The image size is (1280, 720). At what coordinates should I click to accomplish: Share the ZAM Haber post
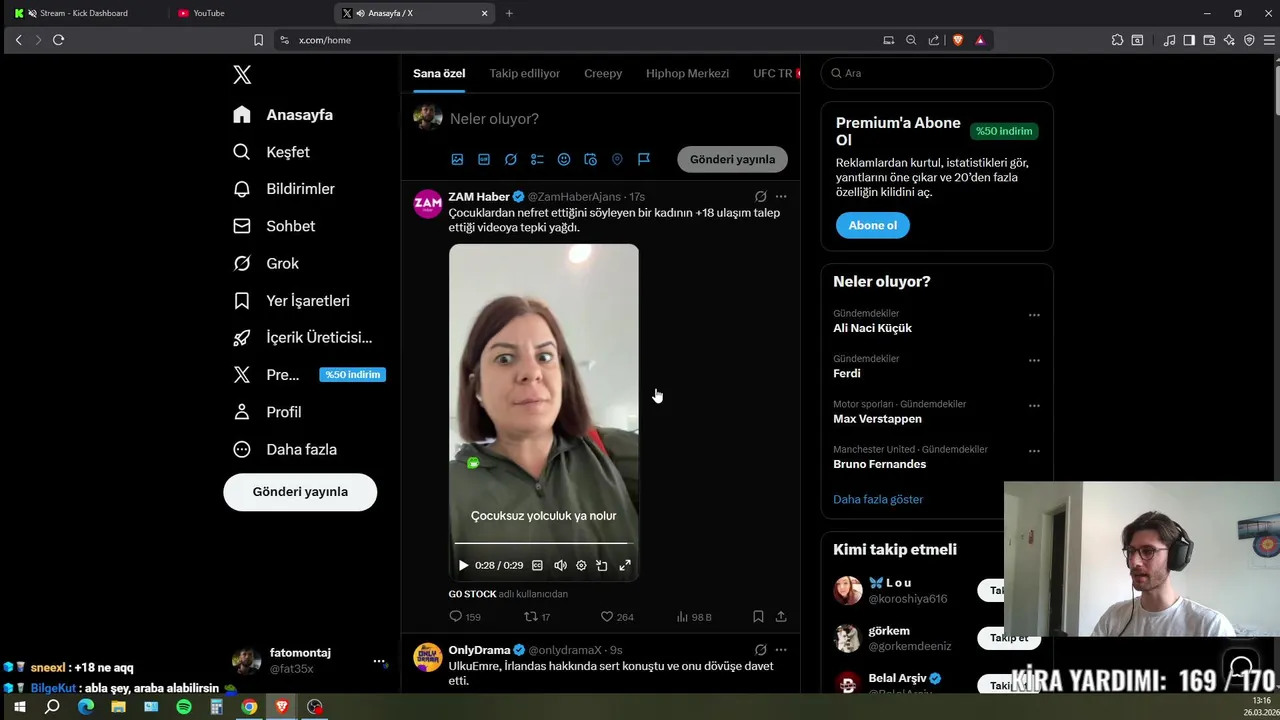tap(781, 617)
